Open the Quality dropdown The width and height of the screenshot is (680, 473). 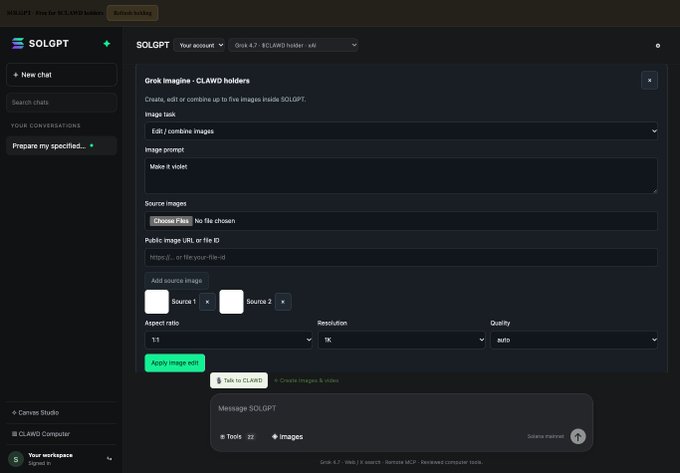point(574,340)
